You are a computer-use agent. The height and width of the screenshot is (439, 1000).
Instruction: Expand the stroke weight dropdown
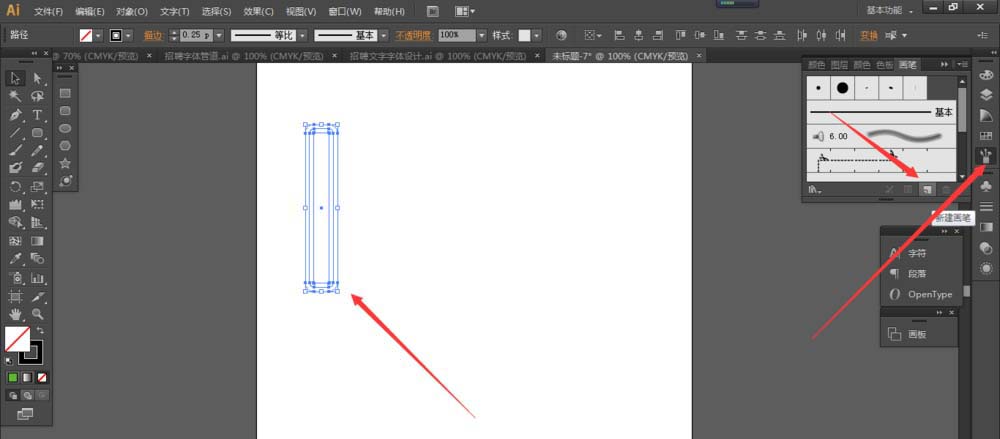tap(219, 35)
